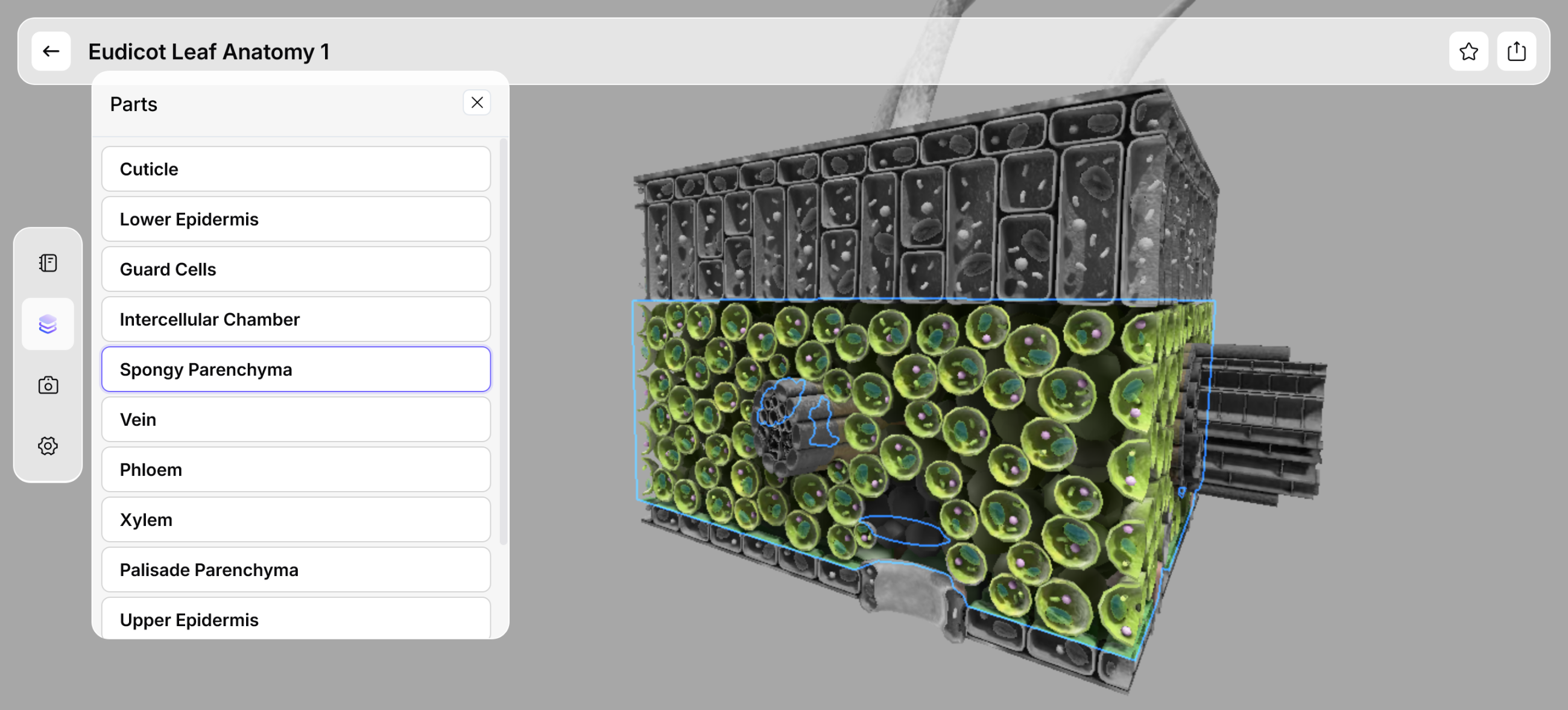Open the camera screenshot icon
This screenshot has height=710, width=1568.
(x=48, y=385)
